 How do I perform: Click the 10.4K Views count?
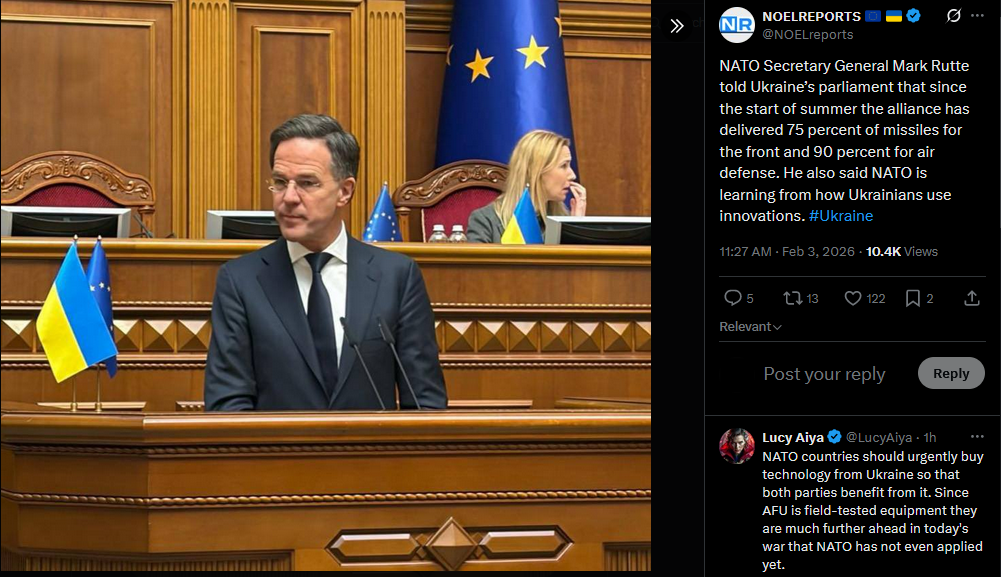[x=901, y=251]
